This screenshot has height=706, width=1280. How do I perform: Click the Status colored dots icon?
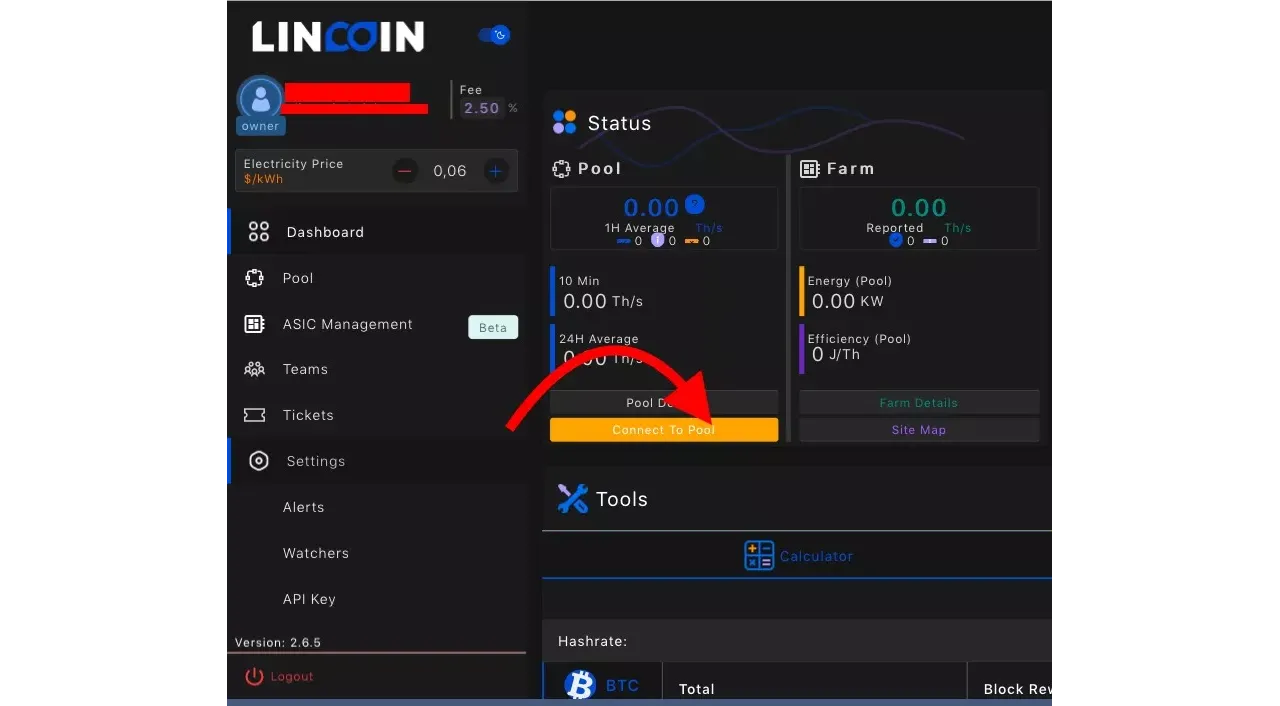[x=564, y=123]
